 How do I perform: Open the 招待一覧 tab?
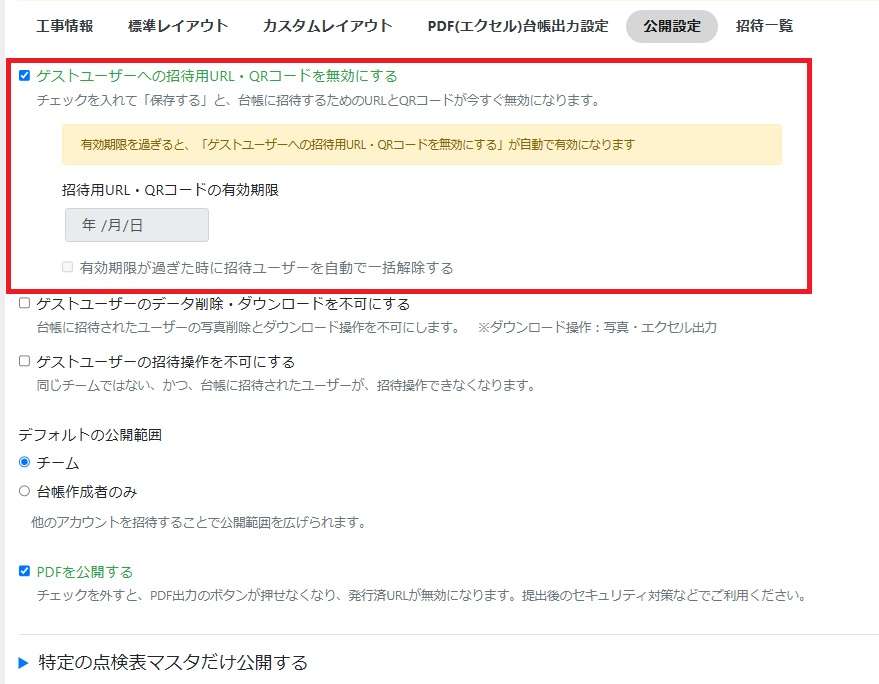point(764,26)
